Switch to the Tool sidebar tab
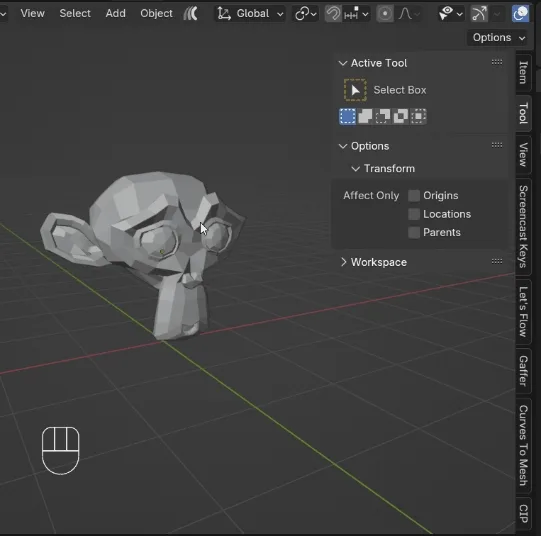This screenshot has height=536, width=541. point(523,113)
